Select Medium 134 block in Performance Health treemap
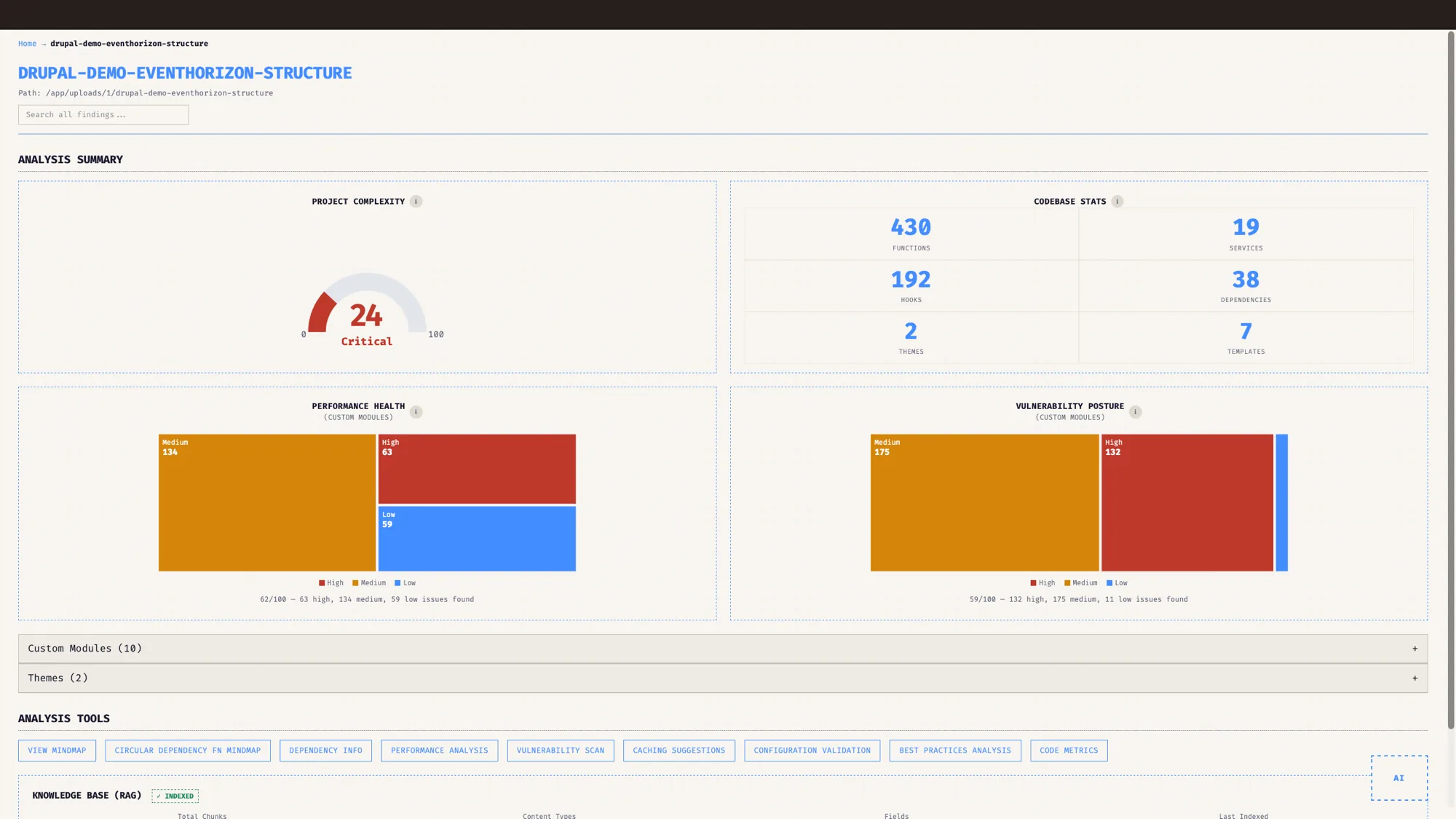This screenshot has height=819, width=1456. pos(267,502)
